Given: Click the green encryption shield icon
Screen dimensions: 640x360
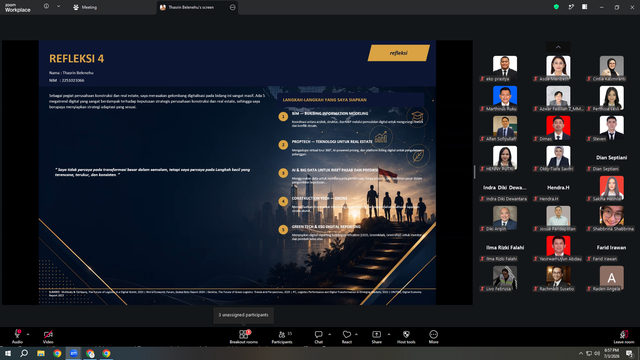Looking at the screenshot, I should point(556,7).
